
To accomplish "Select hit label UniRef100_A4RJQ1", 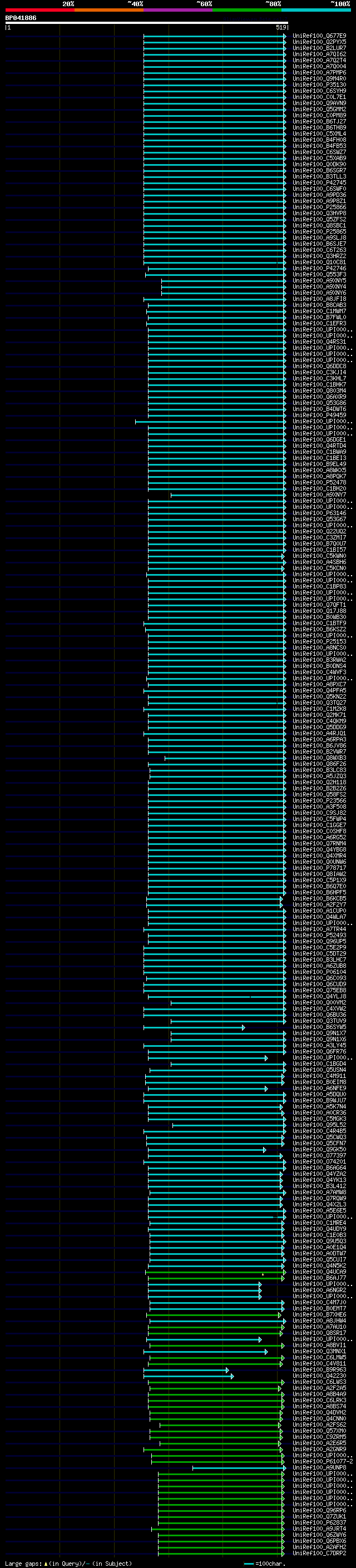I will pos(319,734).
